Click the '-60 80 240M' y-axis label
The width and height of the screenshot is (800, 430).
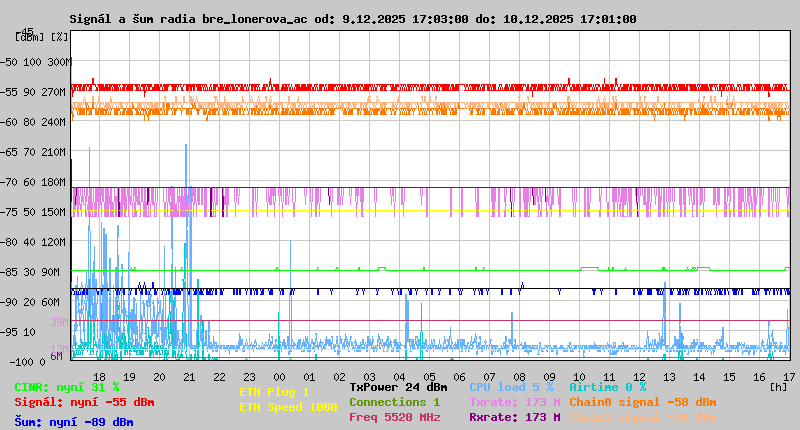point(33,122)
